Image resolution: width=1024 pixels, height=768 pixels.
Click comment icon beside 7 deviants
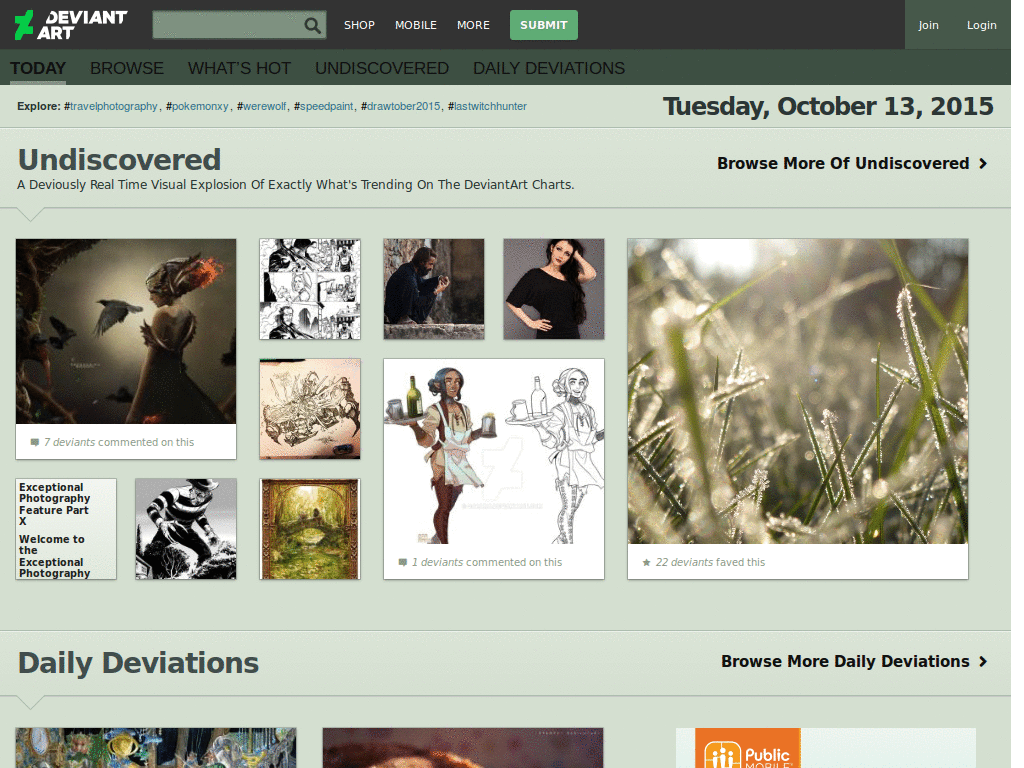[x=35, y=442]
